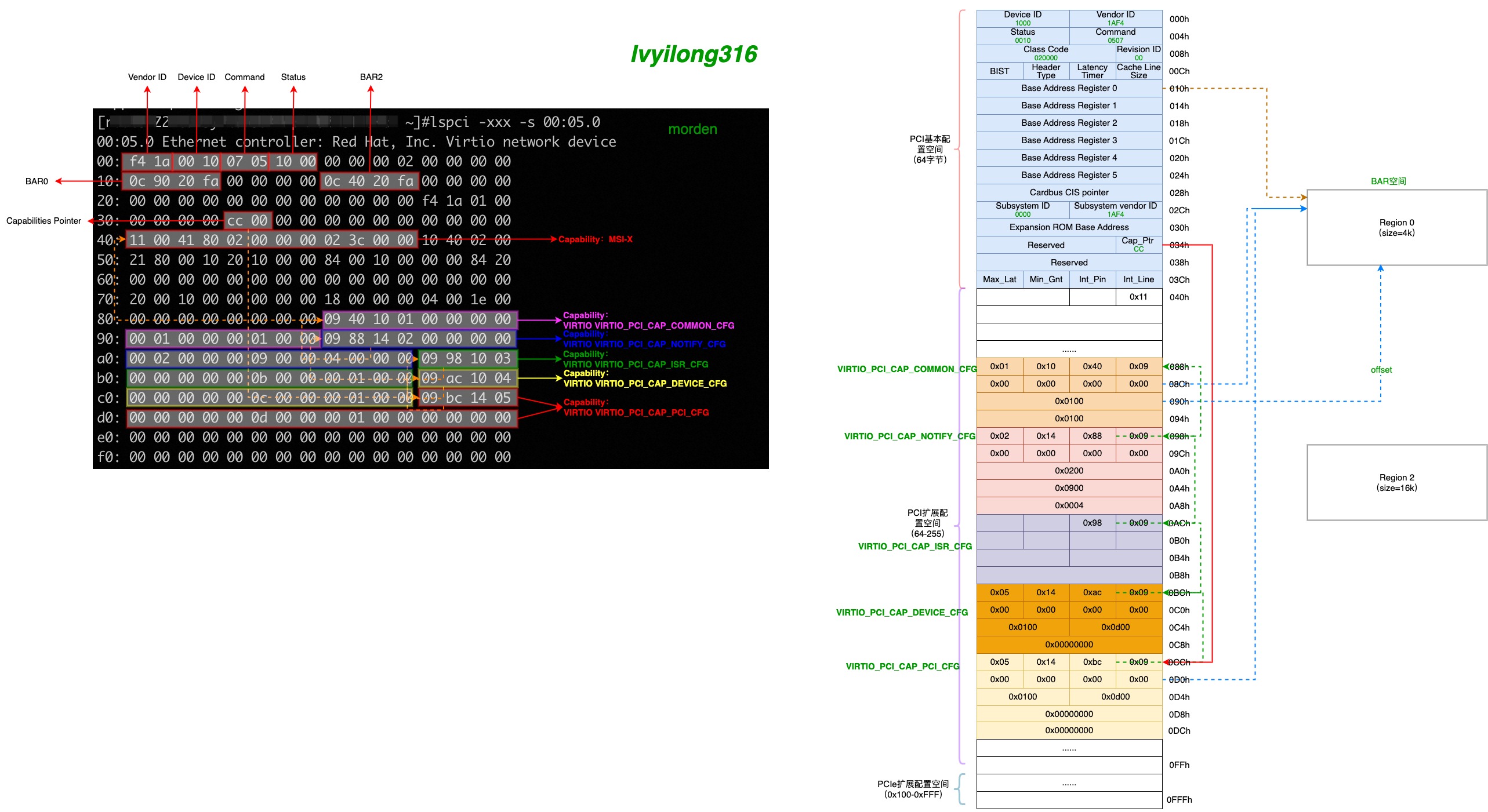Click the 'Region 2 (size=16k)' box
1488x812 pixels.
1396,483
